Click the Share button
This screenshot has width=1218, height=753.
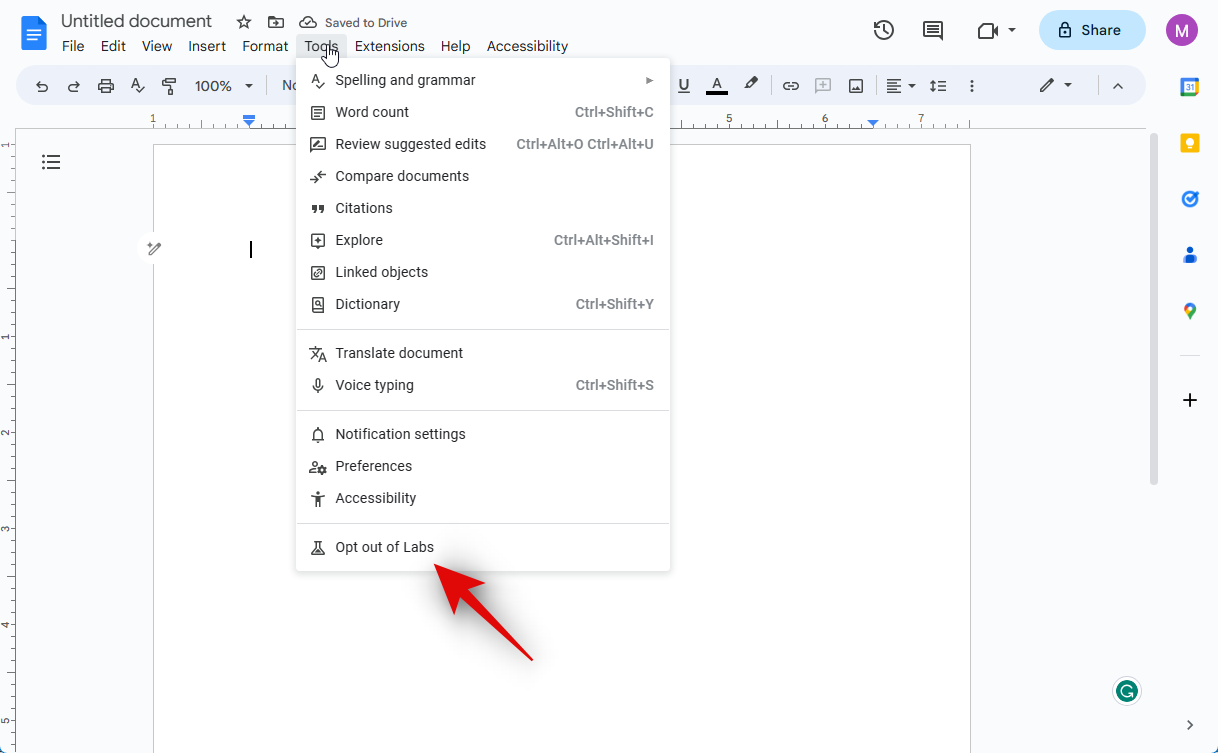pos(1091,30)
